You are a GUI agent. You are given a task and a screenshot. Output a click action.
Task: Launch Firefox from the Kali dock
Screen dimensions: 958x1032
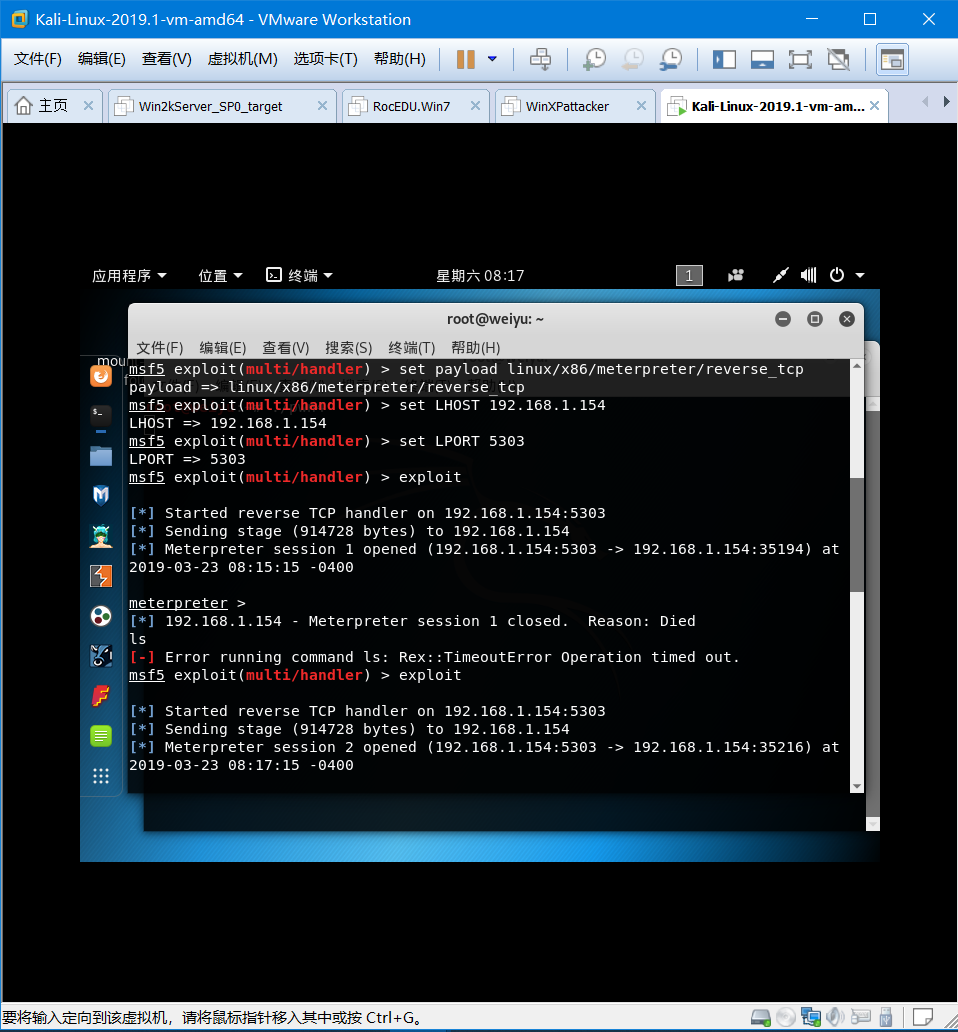pyautogui.click(x=101, y=376)
